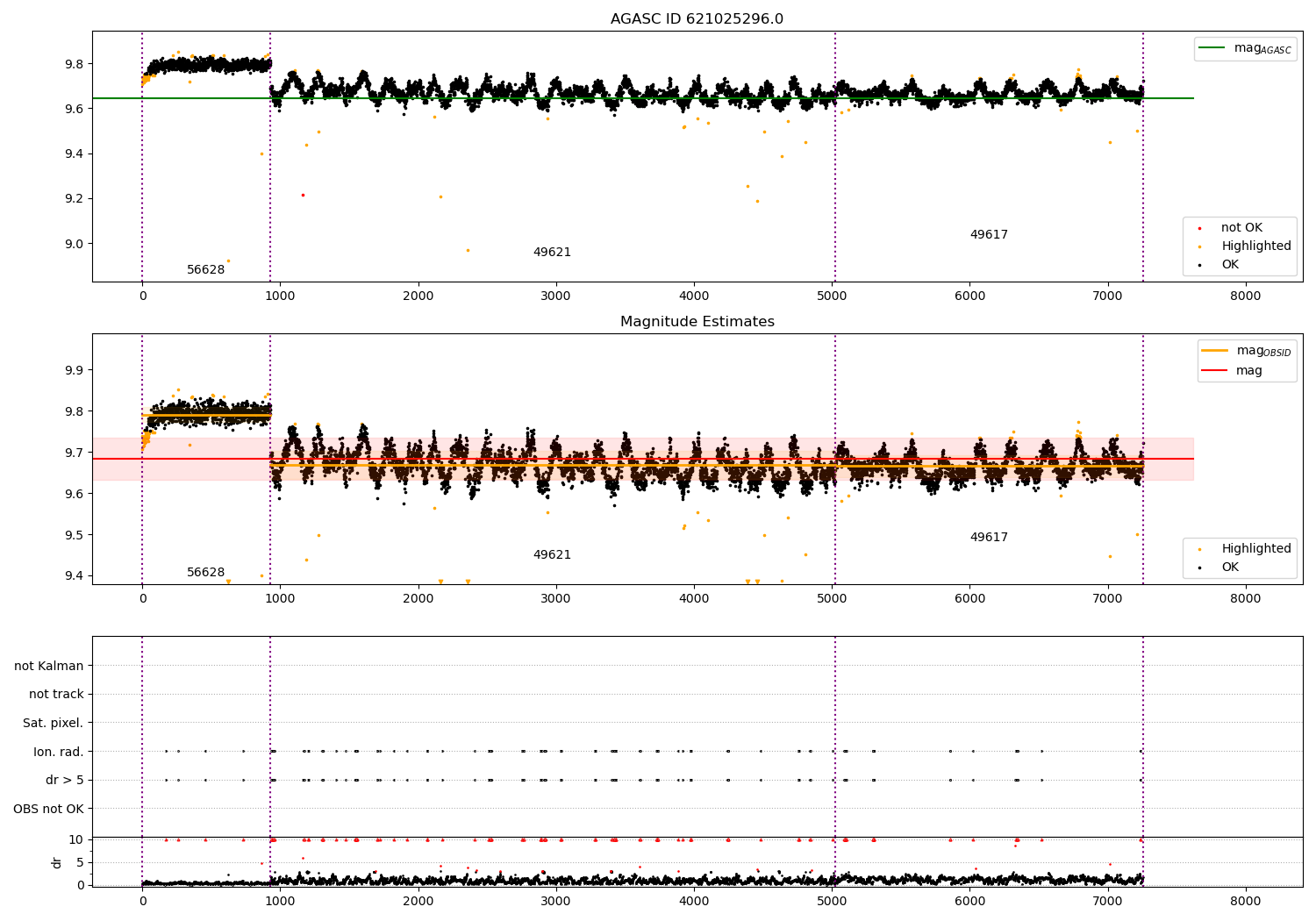Click the 56628 annotation in Magnitude Estimates plot
The height and width of the screenshot is (921, 1316).
point(206,573)
